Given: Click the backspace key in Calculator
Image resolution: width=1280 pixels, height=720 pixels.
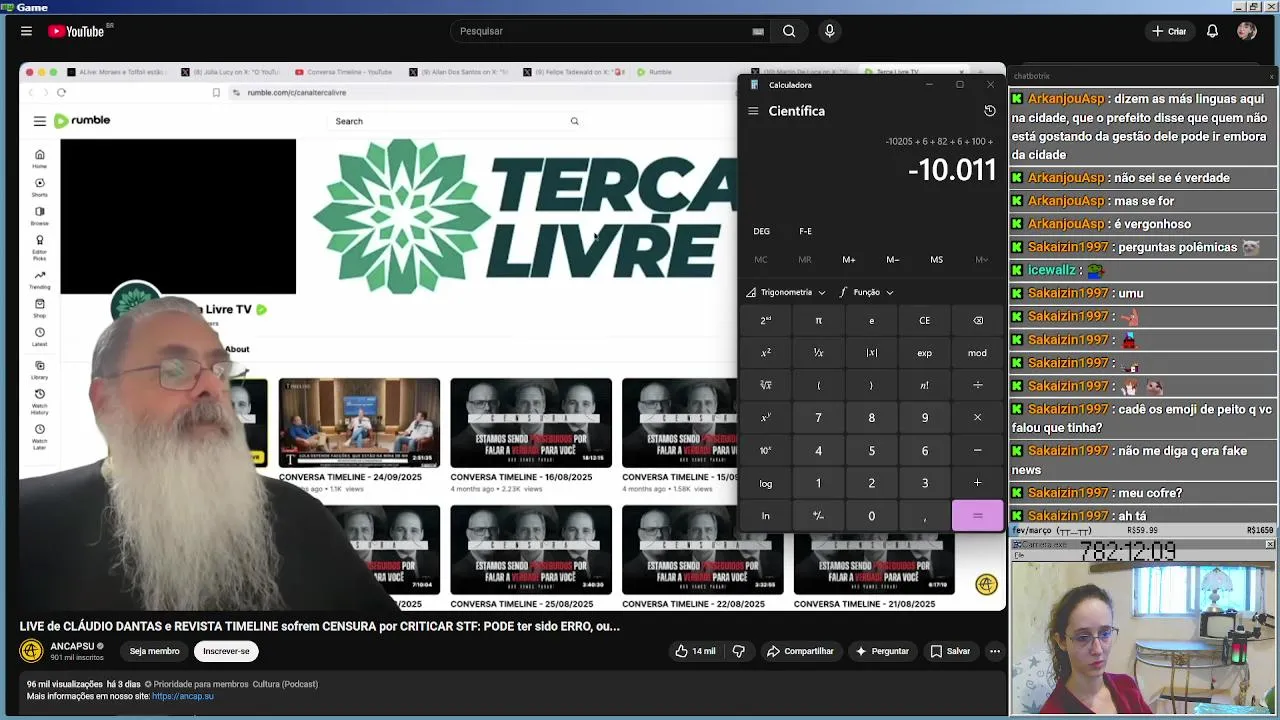Looking at the screenshot, I should 977,321.
